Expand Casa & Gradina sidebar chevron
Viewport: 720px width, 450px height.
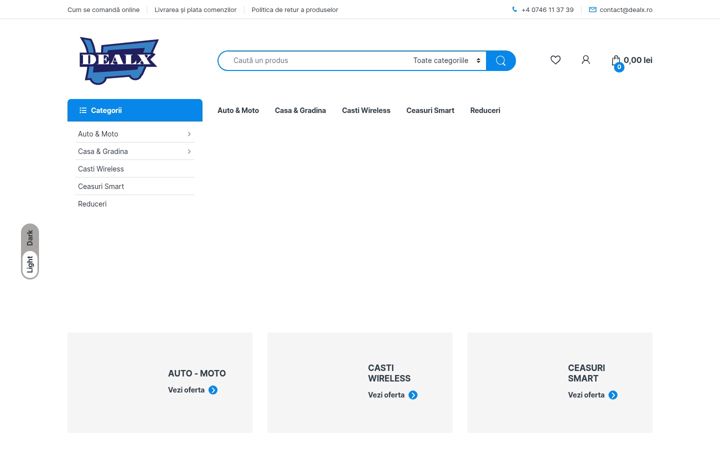pyautogui.click(x=189, y=152)
